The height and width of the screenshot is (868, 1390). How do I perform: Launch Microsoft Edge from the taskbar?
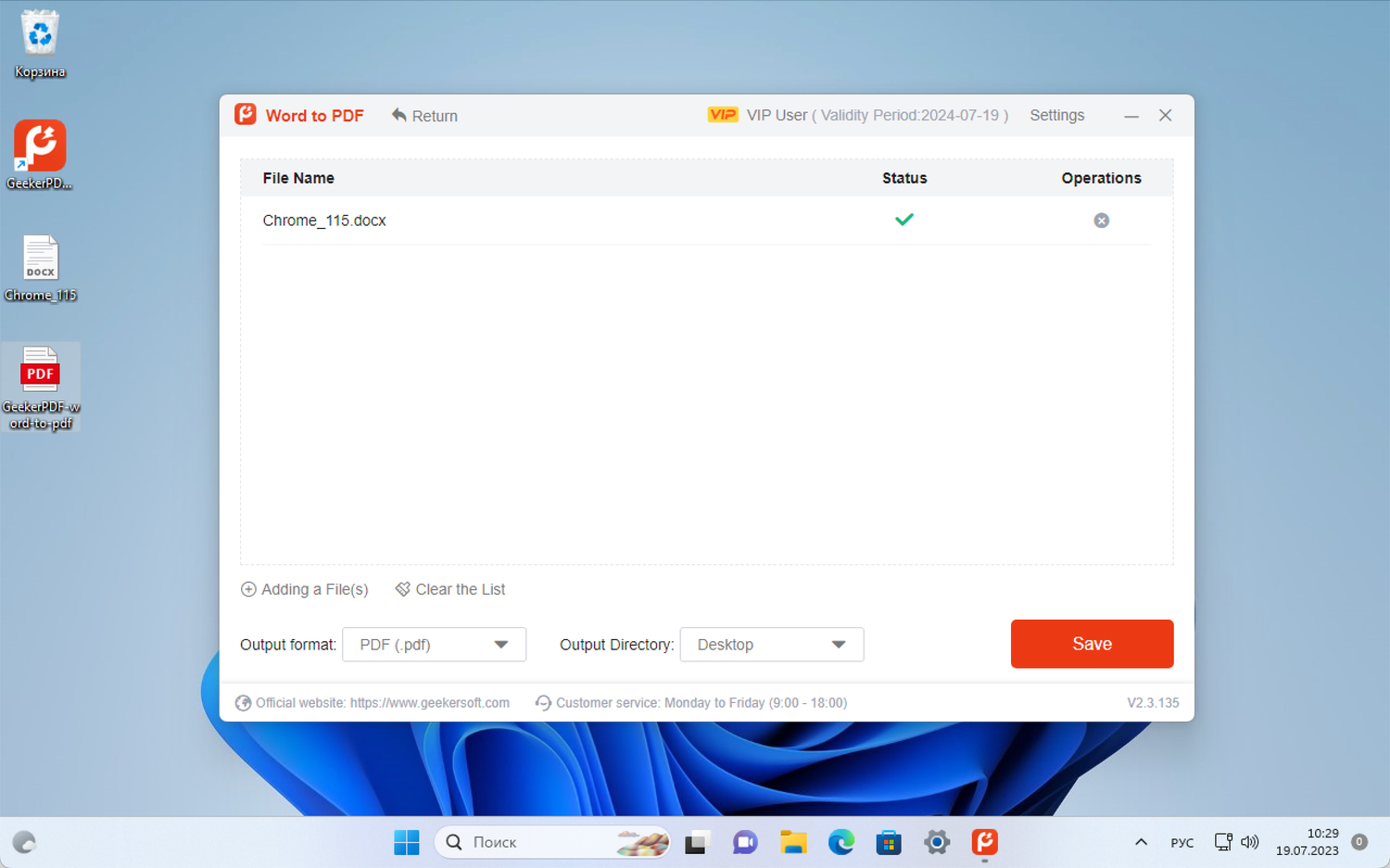point(841,842)
